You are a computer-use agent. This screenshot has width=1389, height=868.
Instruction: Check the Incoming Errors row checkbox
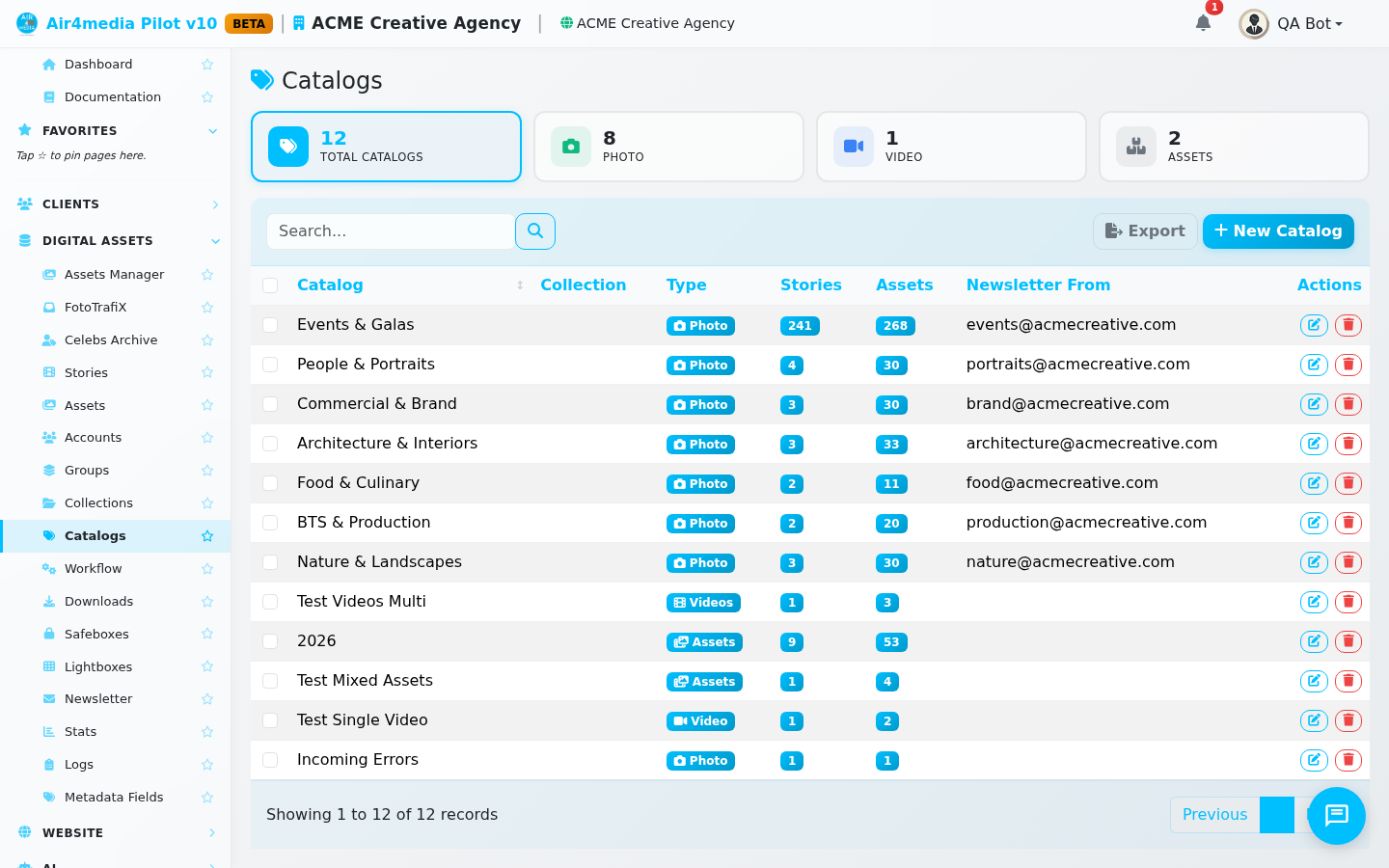270,760
